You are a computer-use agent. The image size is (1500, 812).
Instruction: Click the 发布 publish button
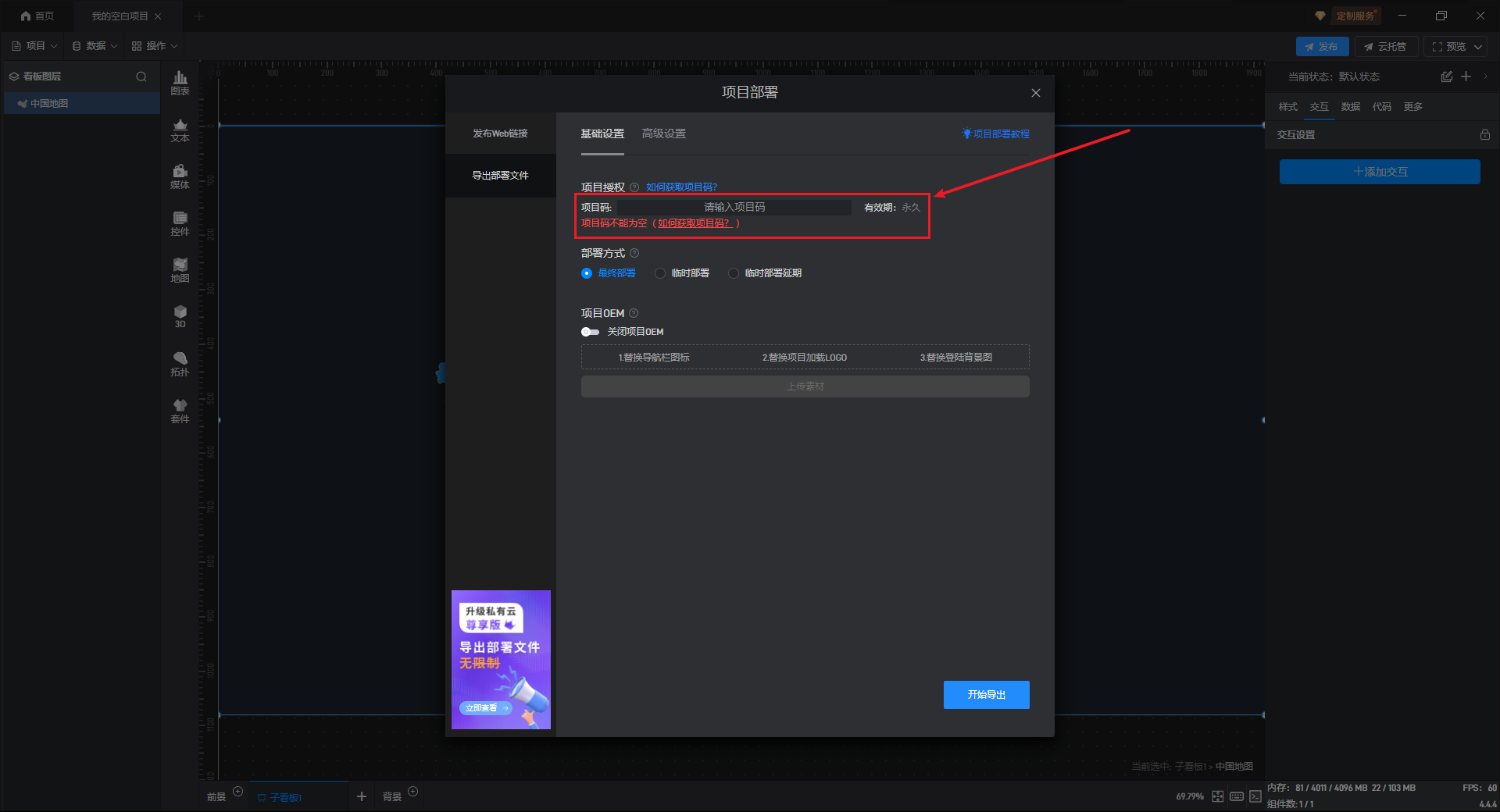(x=1322, y=47)
